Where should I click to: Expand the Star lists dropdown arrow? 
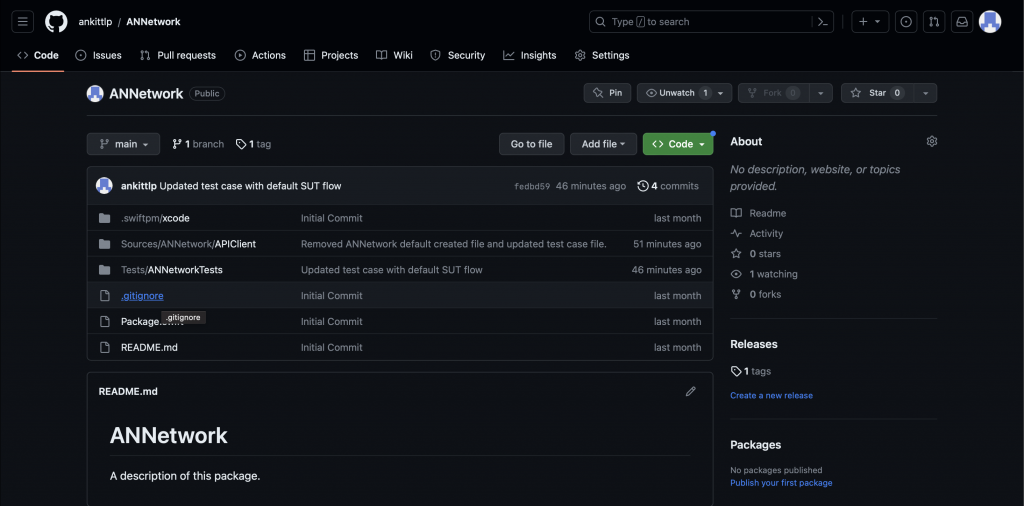925,93
